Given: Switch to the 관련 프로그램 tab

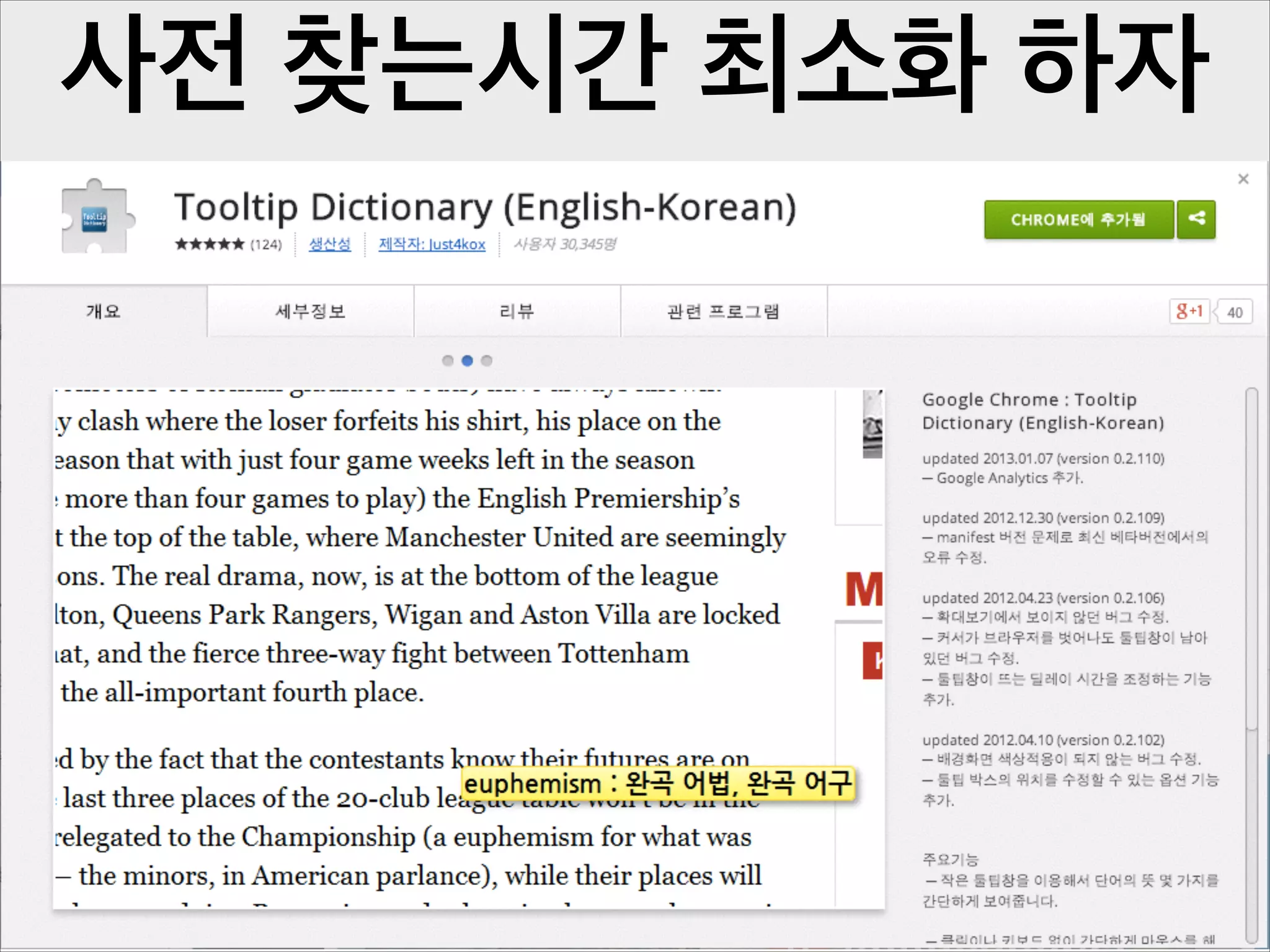Looking at the screenshot, I should pos(723,311).
